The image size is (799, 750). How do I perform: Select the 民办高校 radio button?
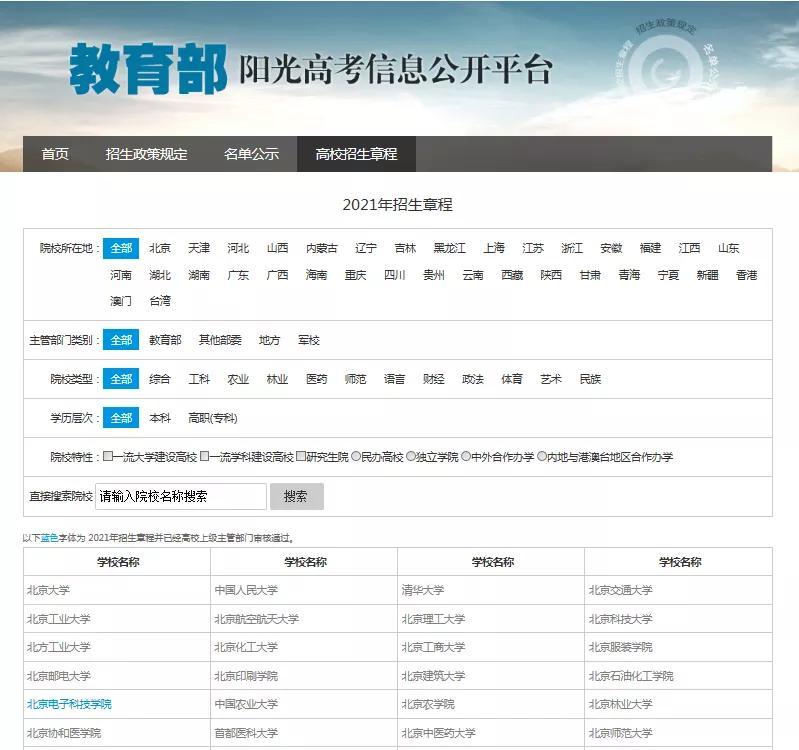356,456
